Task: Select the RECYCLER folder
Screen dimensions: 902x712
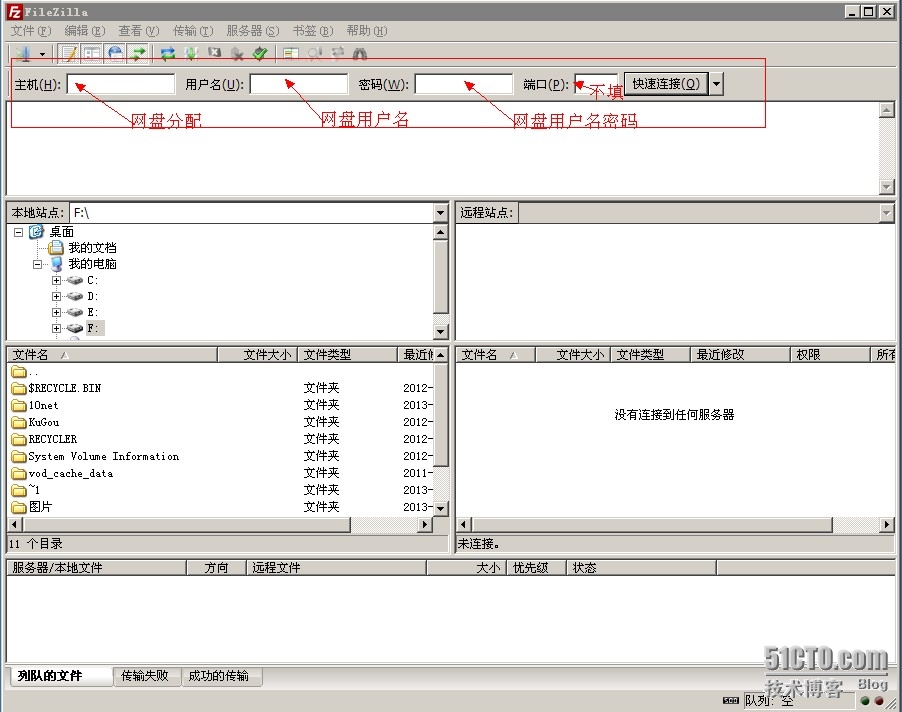Action: click(53, 439)
